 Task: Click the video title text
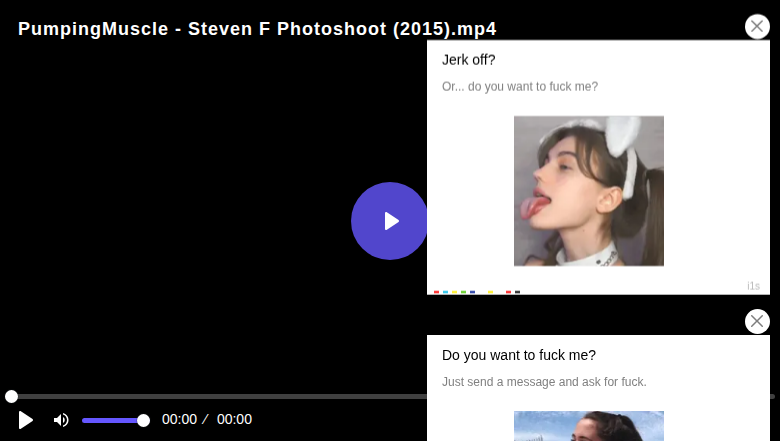coord(257,29)
